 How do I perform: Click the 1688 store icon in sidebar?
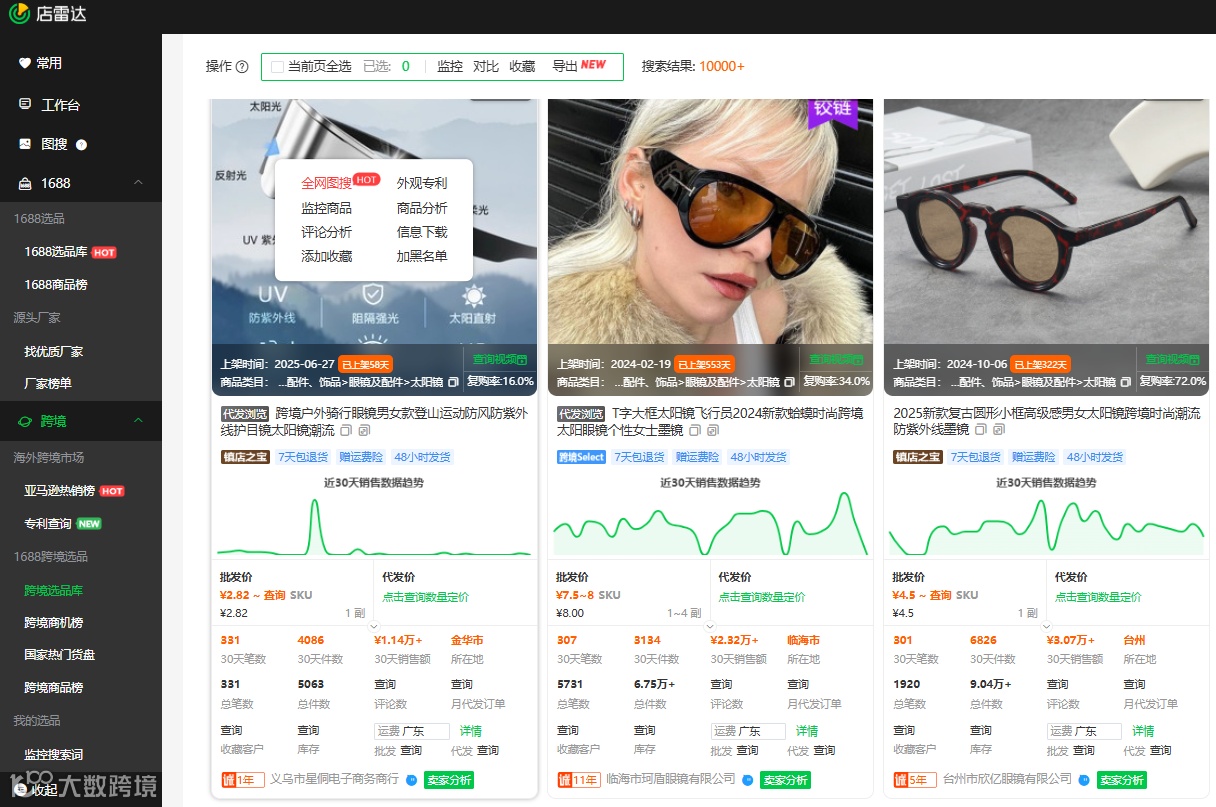(25, 183)
